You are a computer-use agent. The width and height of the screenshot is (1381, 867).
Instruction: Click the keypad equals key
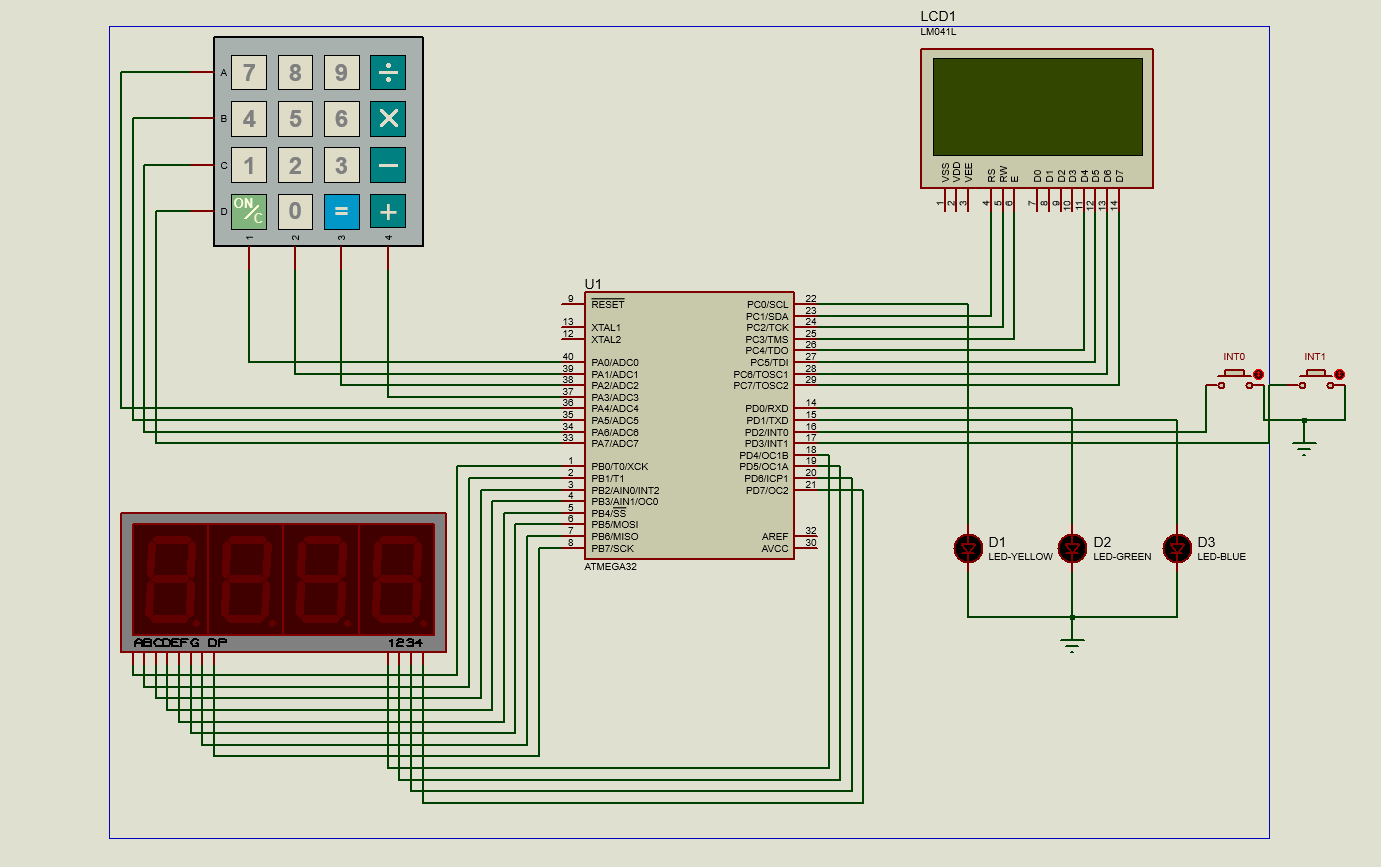pyautogui.click(x=341, y=211)
